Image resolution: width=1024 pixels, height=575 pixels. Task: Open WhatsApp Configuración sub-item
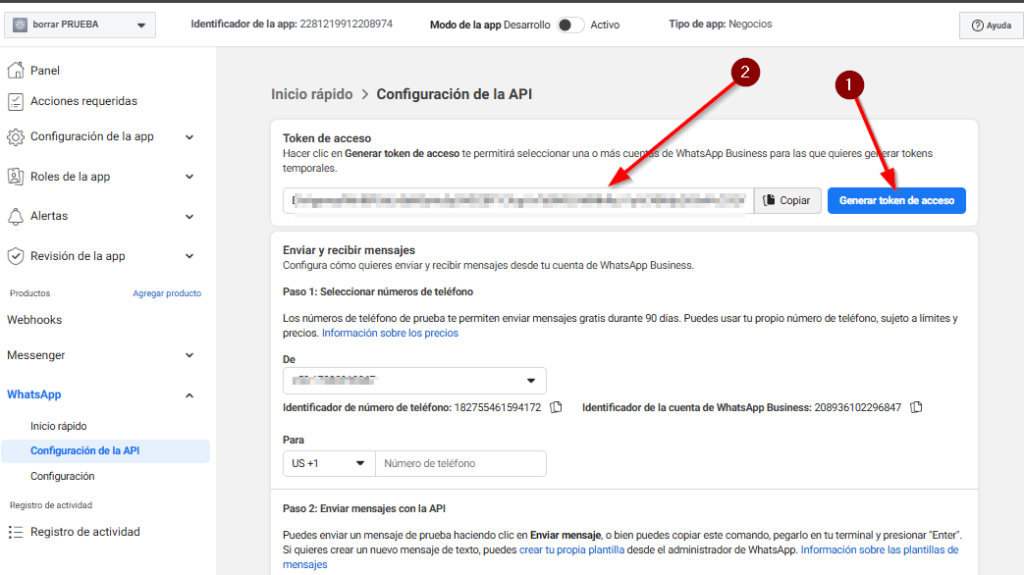62,476
